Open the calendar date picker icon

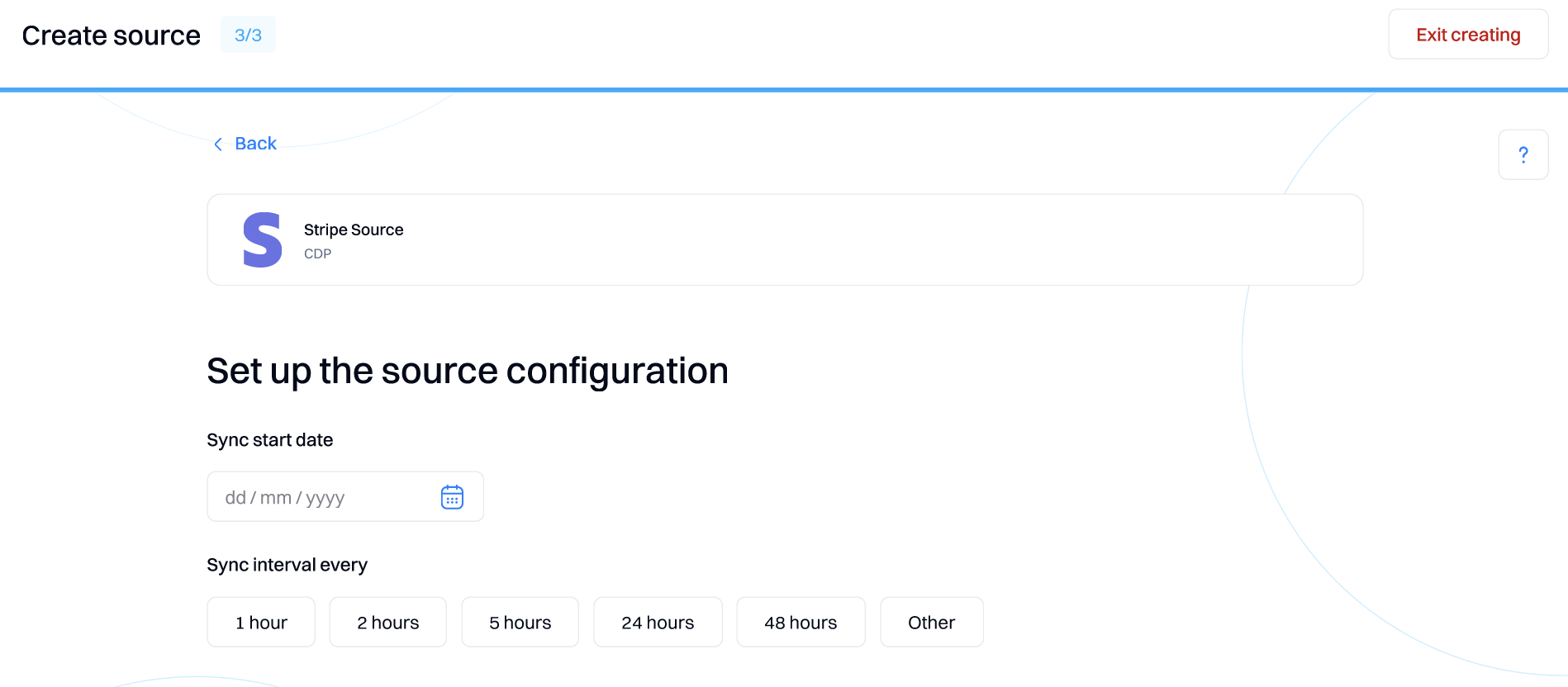[452, 497]
